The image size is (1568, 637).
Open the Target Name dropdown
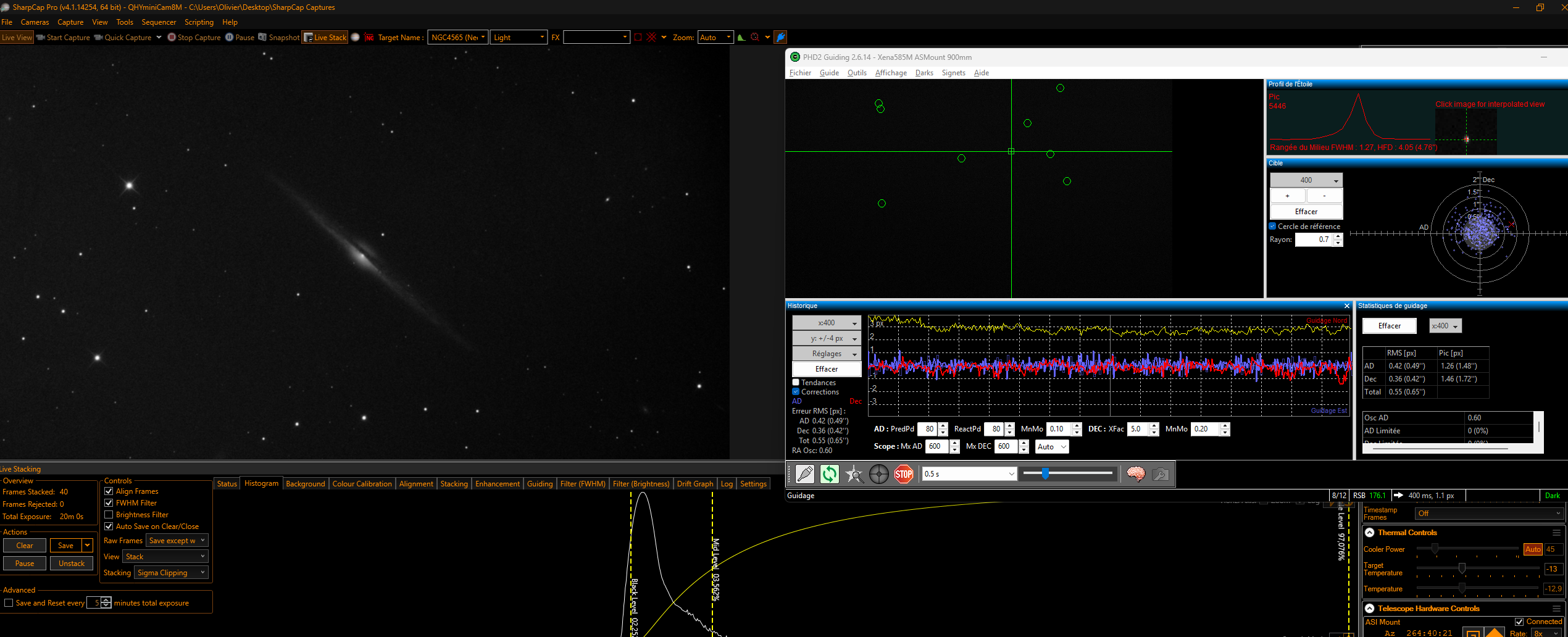click(458, 37)
